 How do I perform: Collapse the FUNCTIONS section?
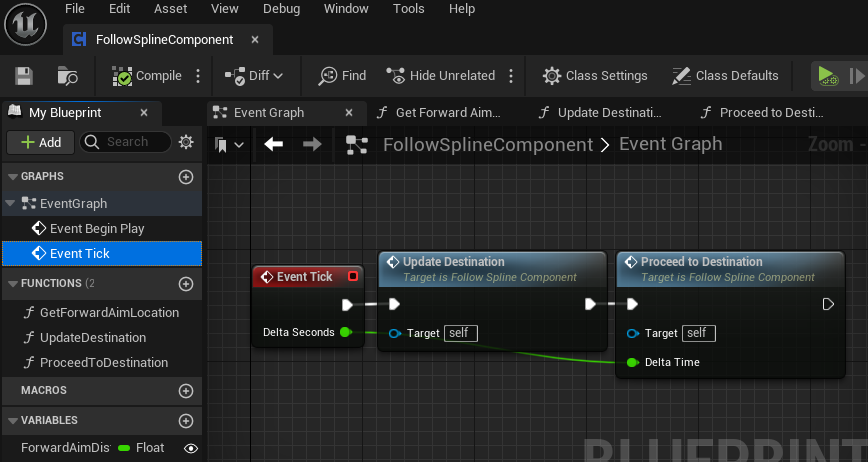coord(13,283)
